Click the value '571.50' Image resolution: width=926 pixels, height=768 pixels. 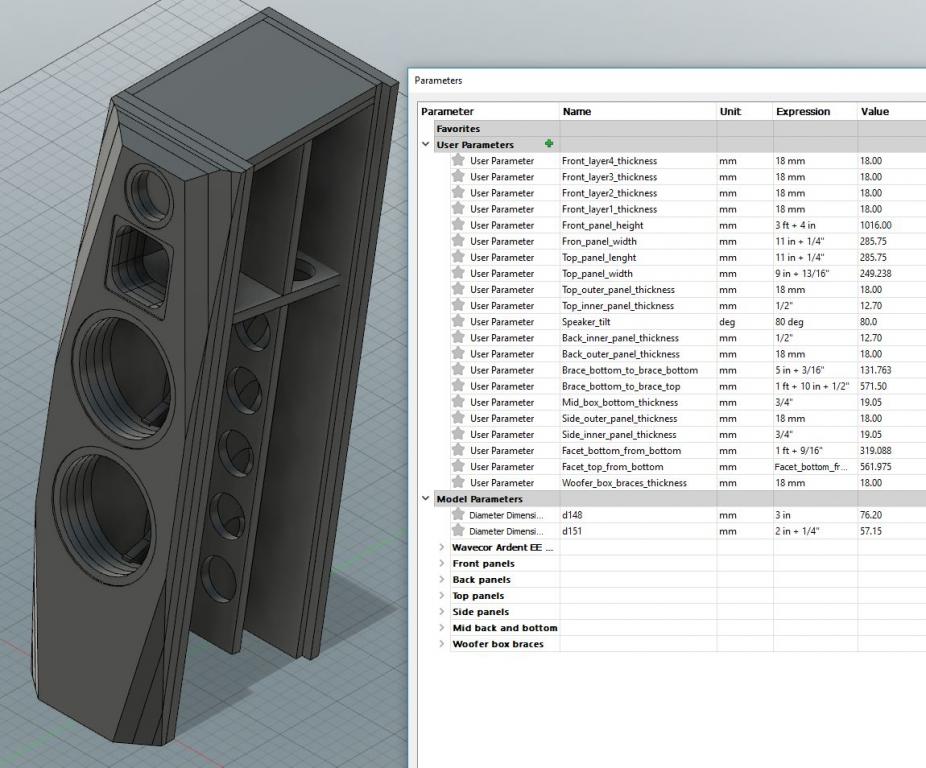coord(873,386)
